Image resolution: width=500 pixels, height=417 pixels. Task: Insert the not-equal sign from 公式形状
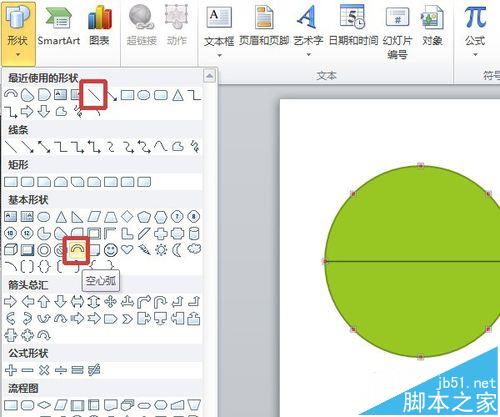click(x=94, y=370)
